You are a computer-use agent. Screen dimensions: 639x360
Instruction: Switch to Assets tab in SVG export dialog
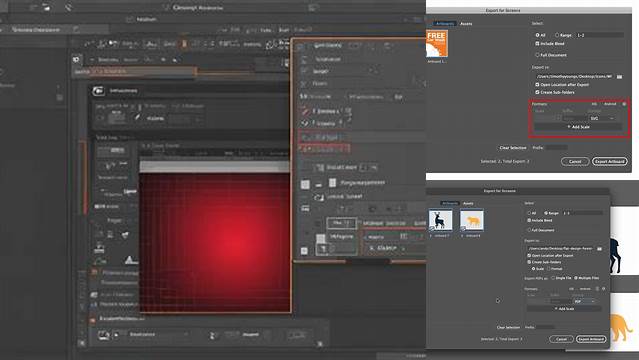tap(466, 24)
